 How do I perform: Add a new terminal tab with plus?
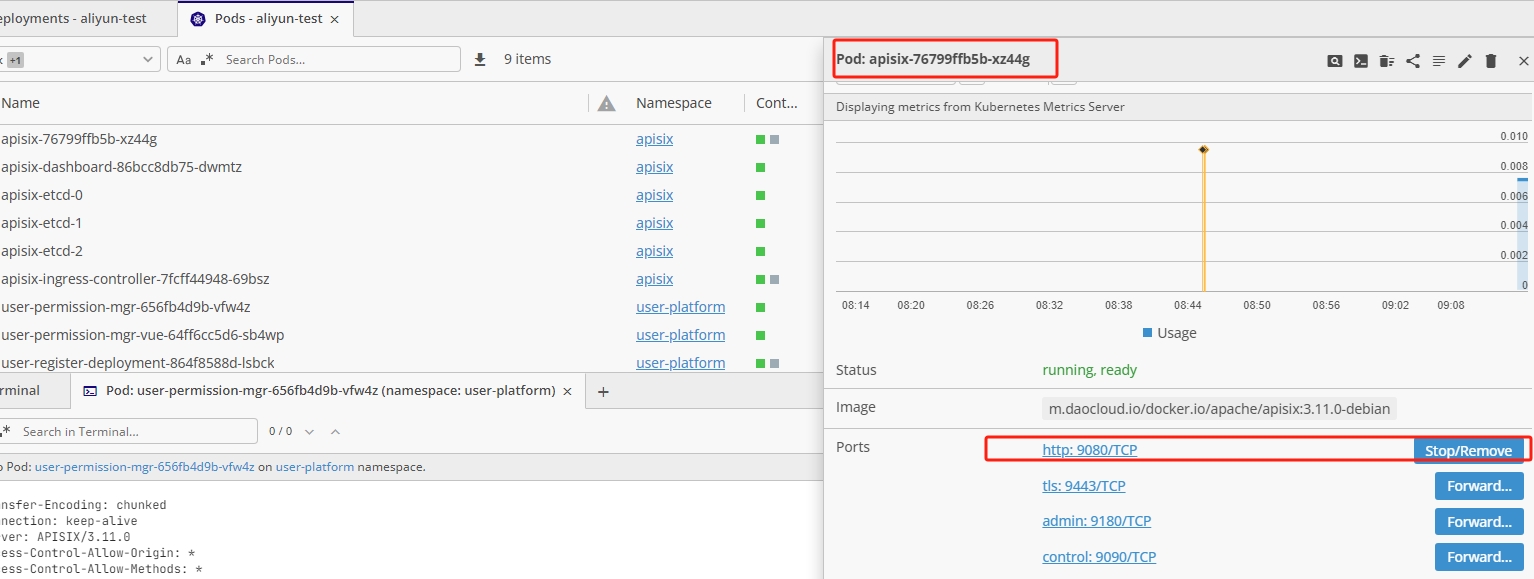point(603,392)
